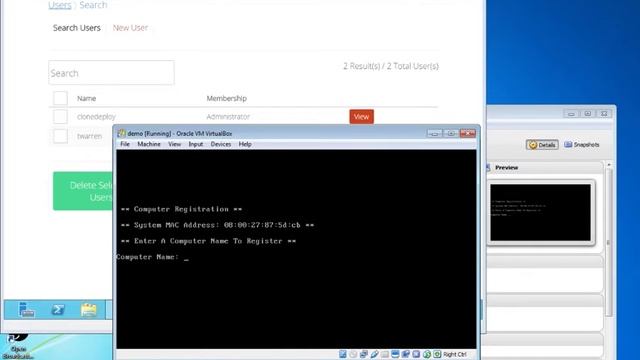Focus the Search users input field
The width and height of the screenshot is (640, 360).
111,73
